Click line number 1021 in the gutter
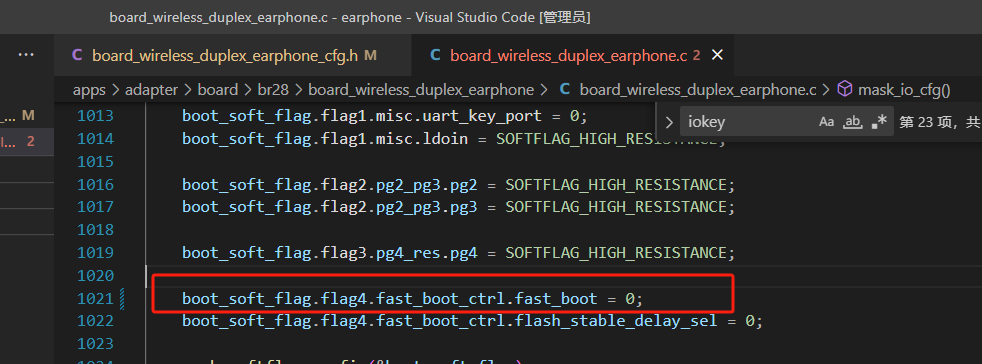This screenshot has height=364, width=982. click(x=95, y=298)
